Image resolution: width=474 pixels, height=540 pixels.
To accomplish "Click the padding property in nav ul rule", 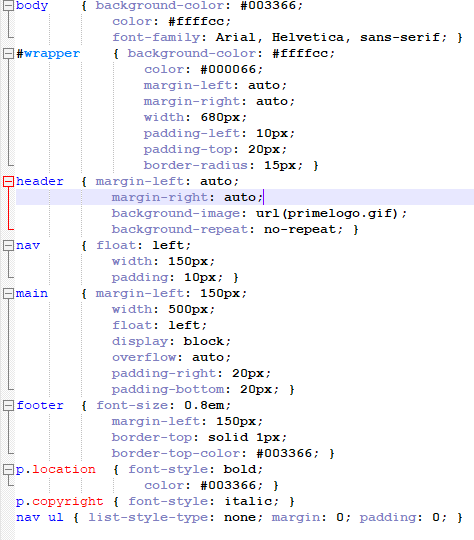I will (388, 518).
